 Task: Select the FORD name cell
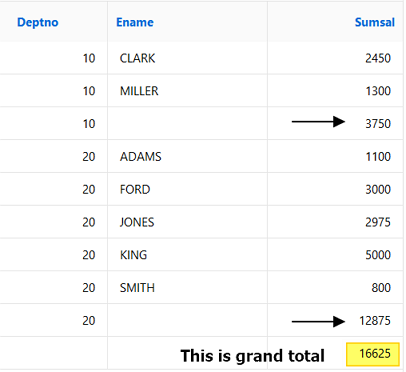pos(135,189)
